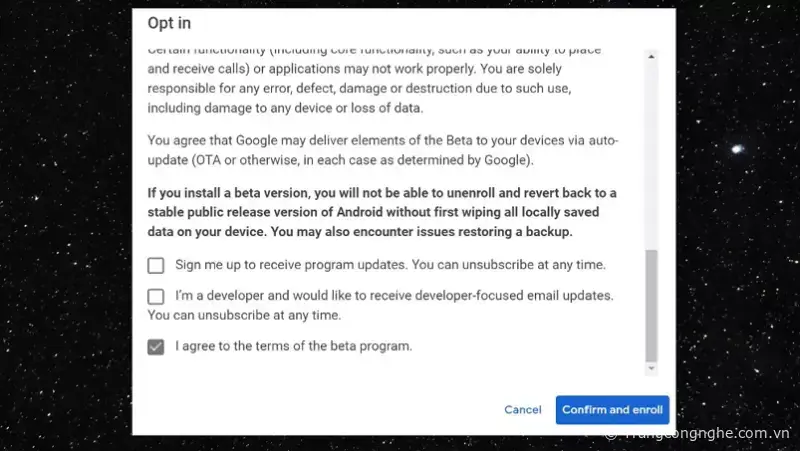800x451 pixels.
Task: Cancel the Opt in dialog
Action: pos(522,410)
